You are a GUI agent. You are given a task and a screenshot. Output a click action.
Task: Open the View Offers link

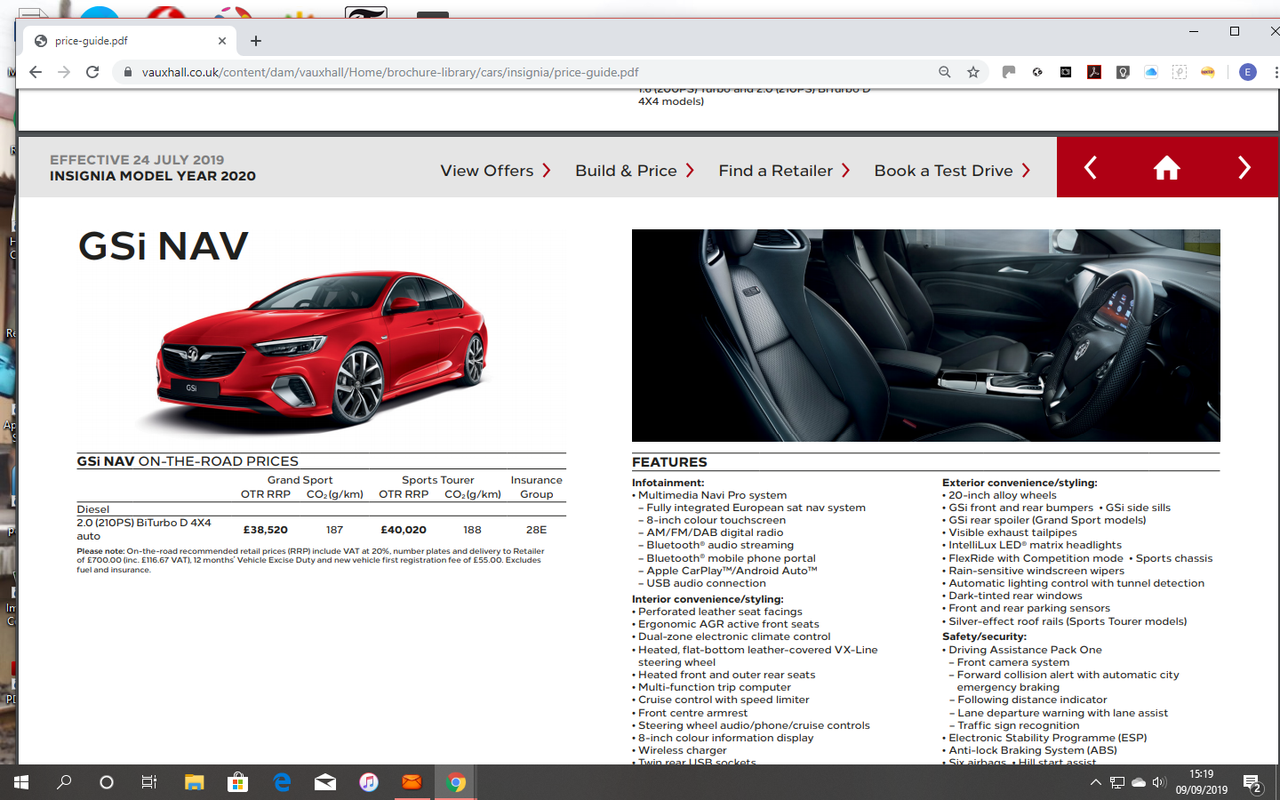coord(496,171)
